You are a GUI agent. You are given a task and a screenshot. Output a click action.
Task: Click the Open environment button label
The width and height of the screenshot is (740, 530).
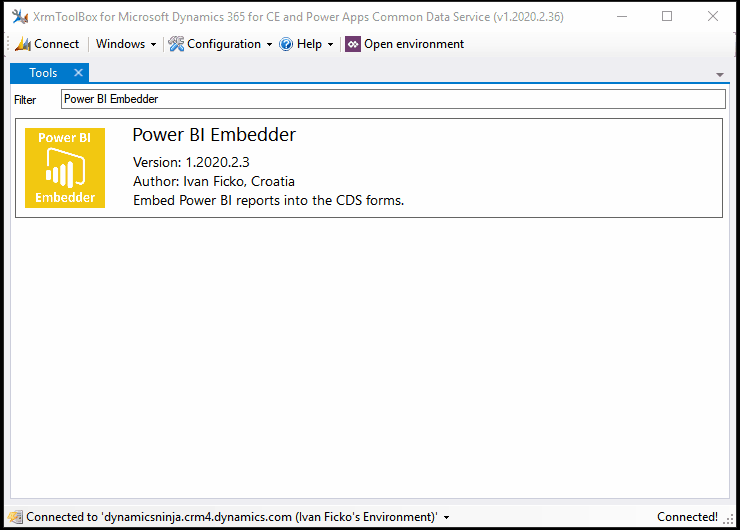pos(414,44)
